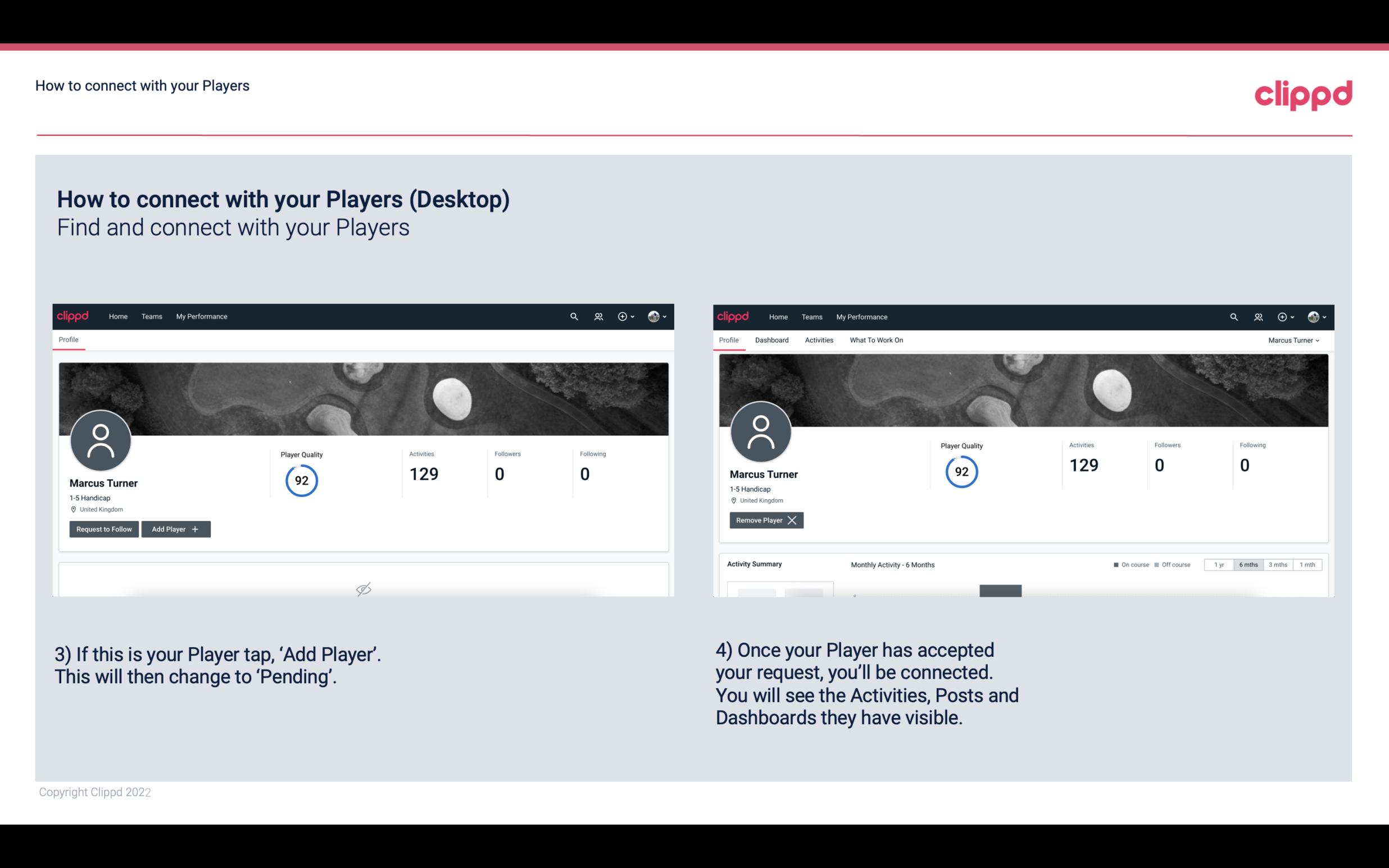Screen dimensions: 1389x868
Task: Select the 'Profile' tab left panel
Action: tap(68, 340)
